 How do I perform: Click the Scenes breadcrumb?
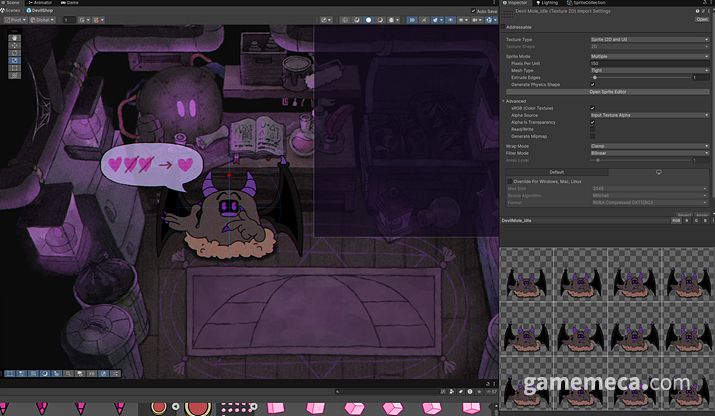click(x=10, y=10)
